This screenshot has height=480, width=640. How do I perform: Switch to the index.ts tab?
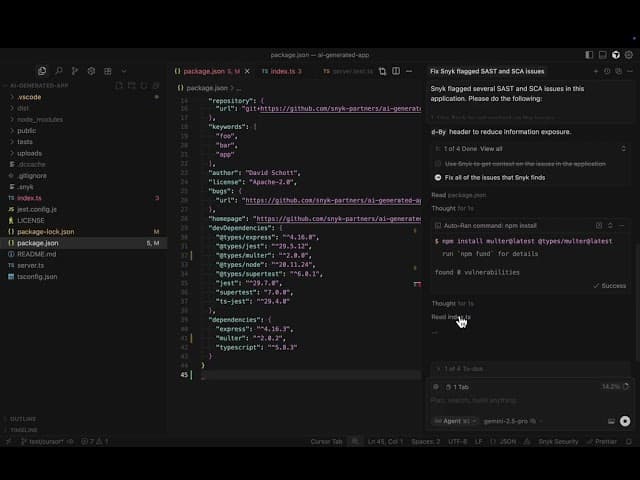(286, 71)
